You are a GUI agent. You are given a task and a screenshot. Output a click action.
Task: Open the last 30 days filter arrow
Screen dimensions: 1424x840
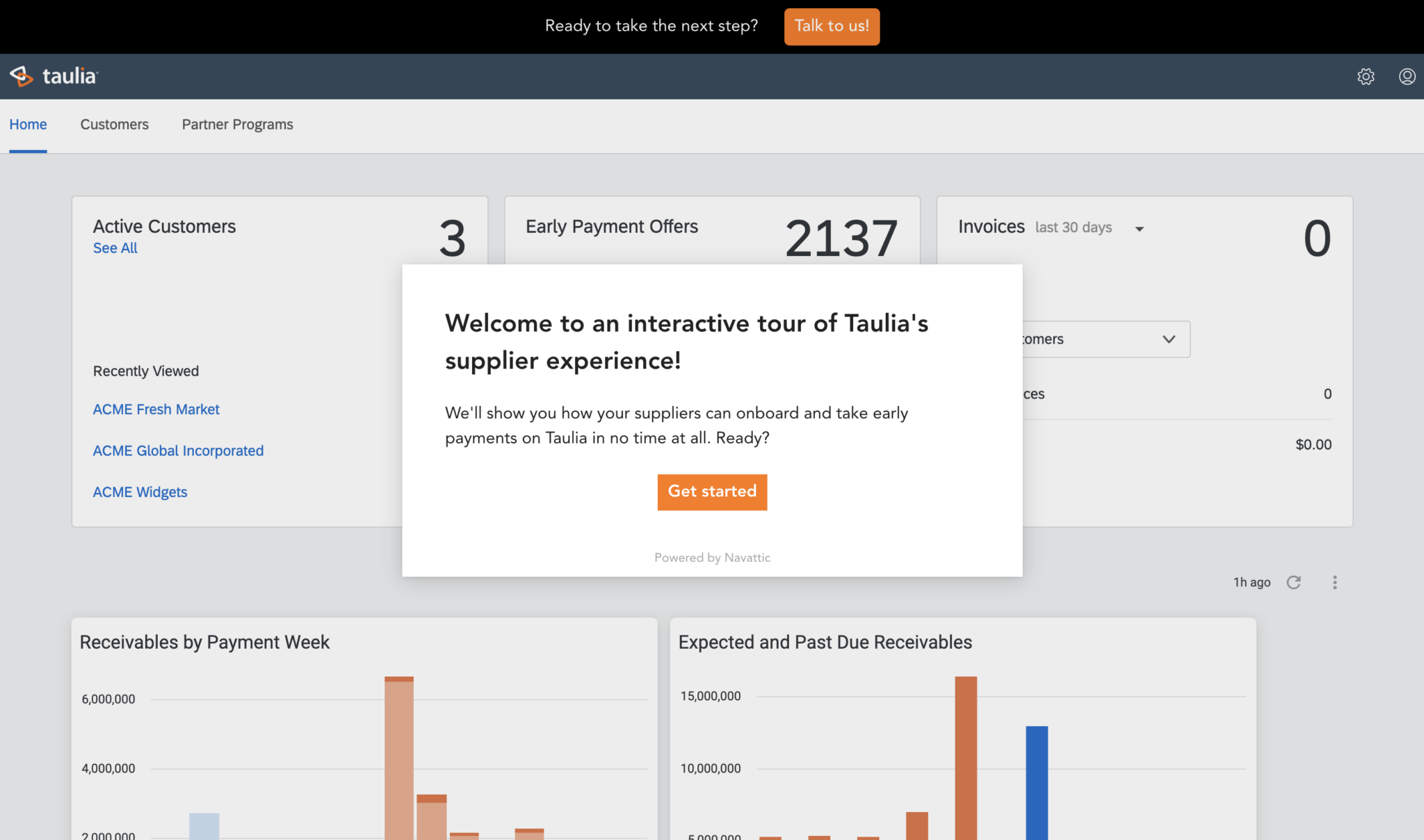(1140, 227)
